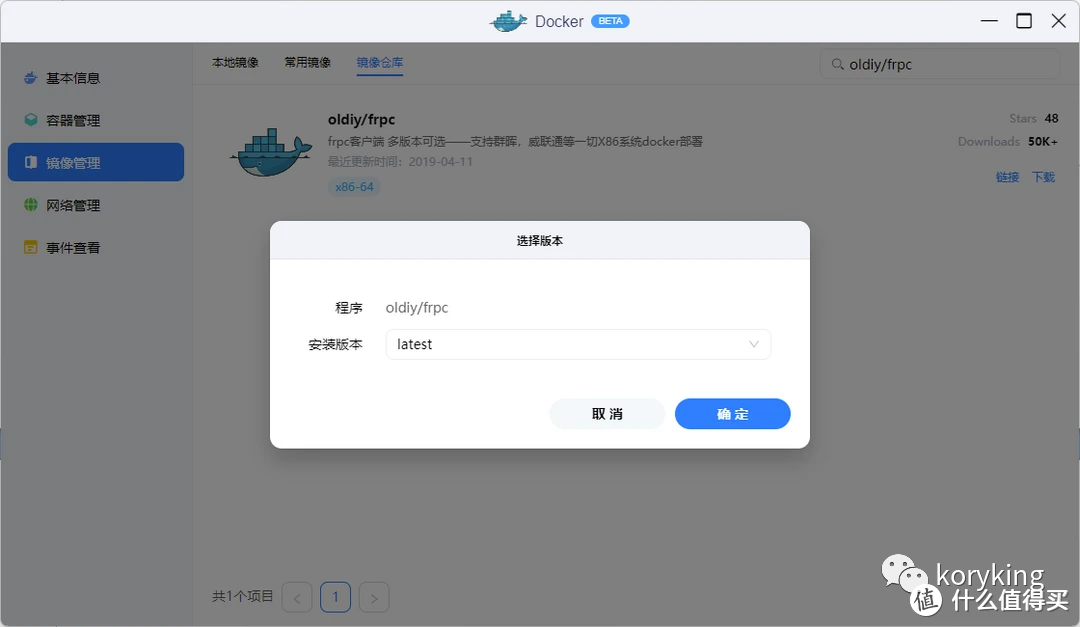The height and width of the screenshot is (627, 1080).
Task: Maximize the Docker window
Action: (1024, 21)
